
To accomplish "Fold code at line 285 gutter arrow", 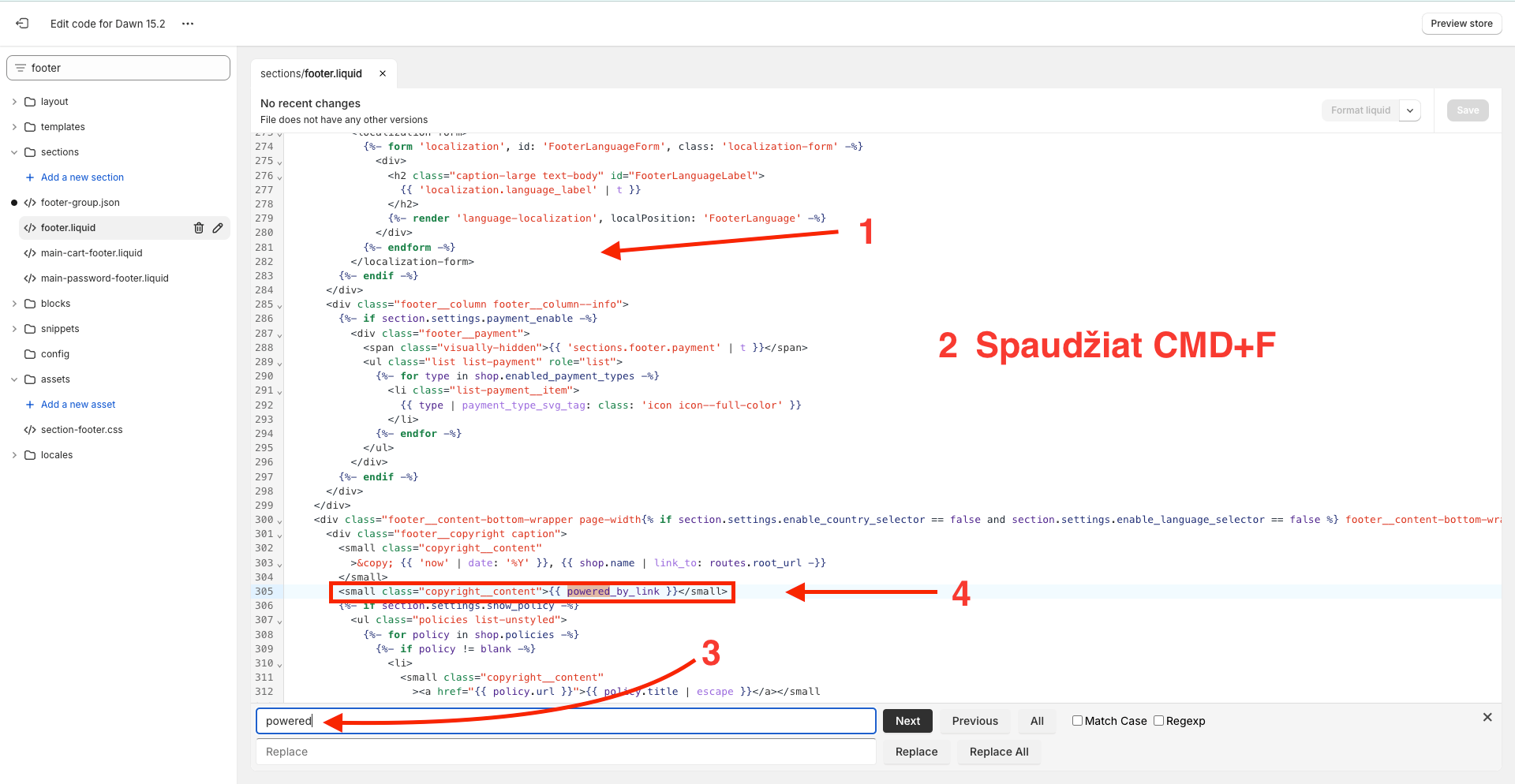I will (x=279, y=306).
